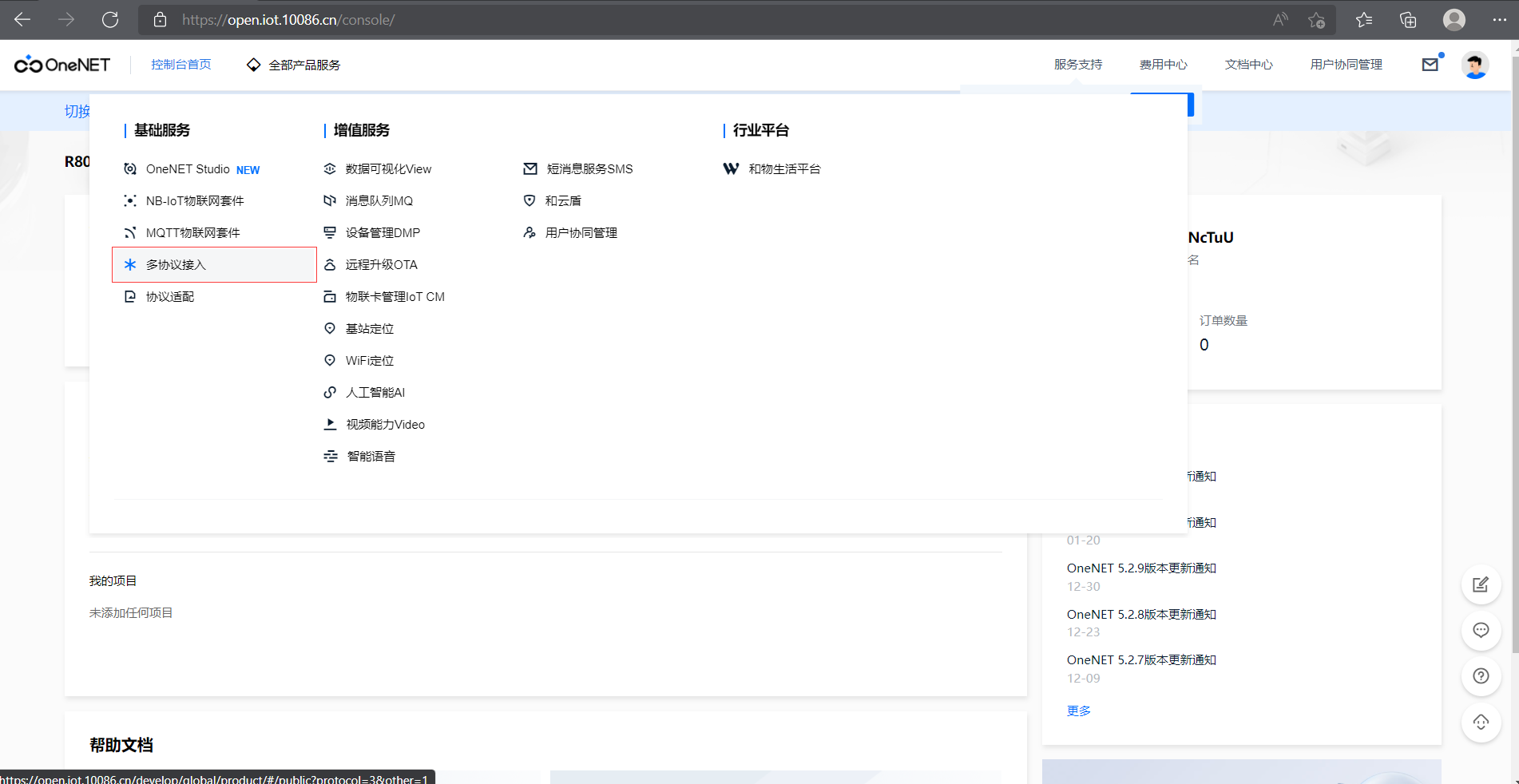Click 数据可视化View icon
Viewport: 1519px width, 784px height.
pyautogui.click(x=330, y=169)
